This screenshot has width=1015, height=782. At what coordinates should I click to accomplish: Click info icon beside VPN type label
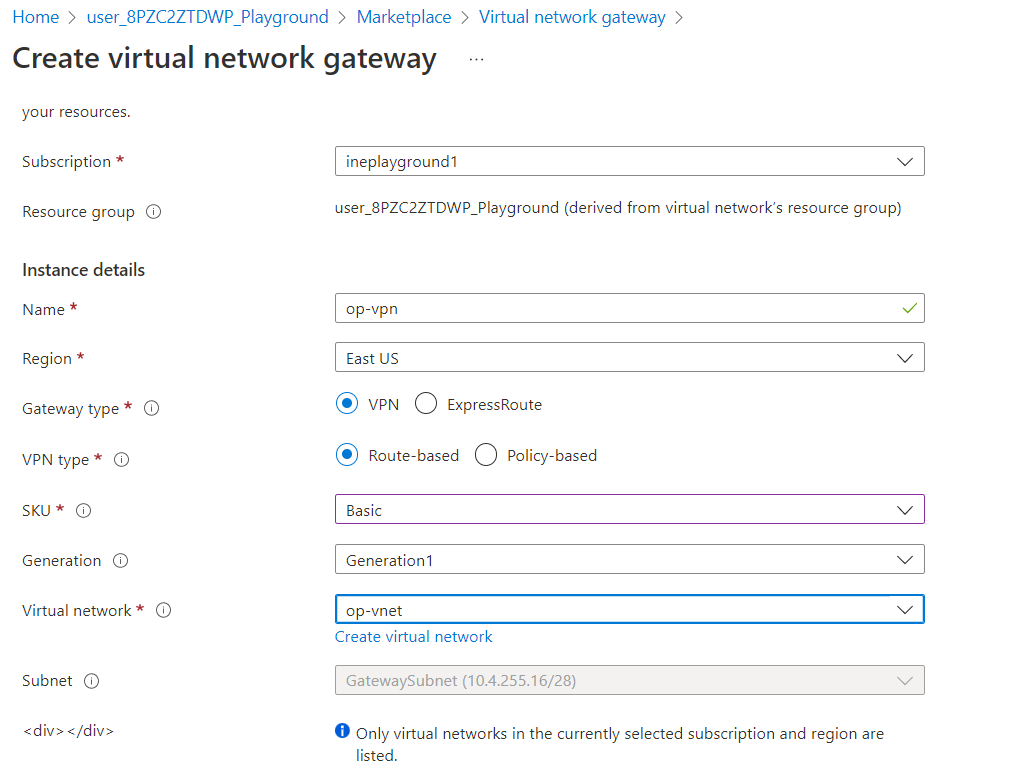pyautogui.click(x=122, y=460)
